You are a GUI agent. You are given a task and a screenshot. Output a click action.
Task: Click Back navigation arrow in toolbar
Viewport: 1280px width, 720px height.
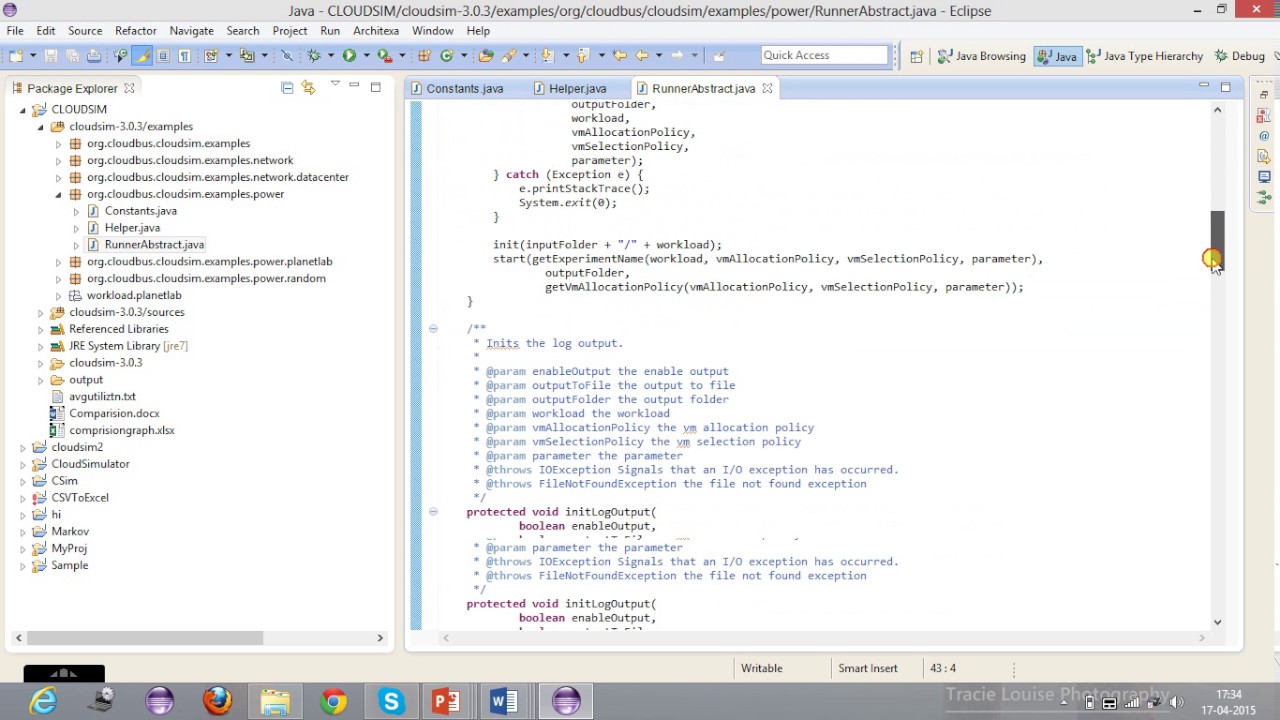pyautogui.click(x=642, y=55)
